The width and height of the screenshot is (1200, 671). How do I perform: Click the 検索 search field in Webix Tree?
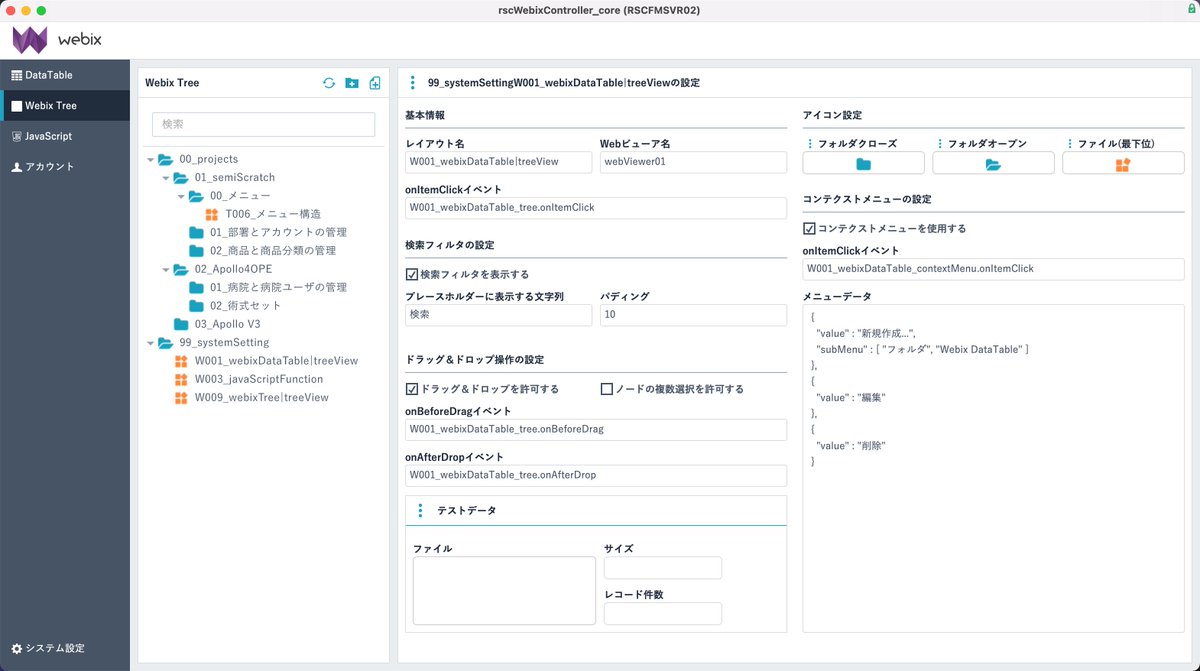(263, 124)
